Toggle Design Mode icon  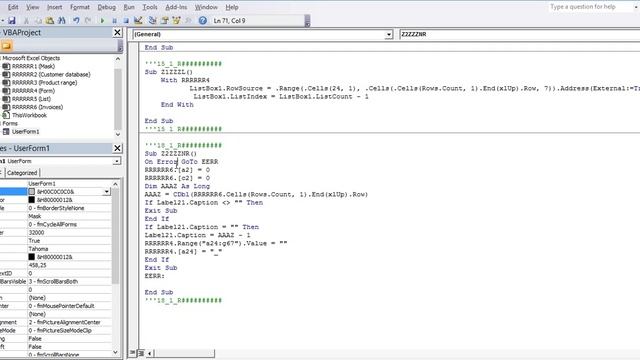138,20
